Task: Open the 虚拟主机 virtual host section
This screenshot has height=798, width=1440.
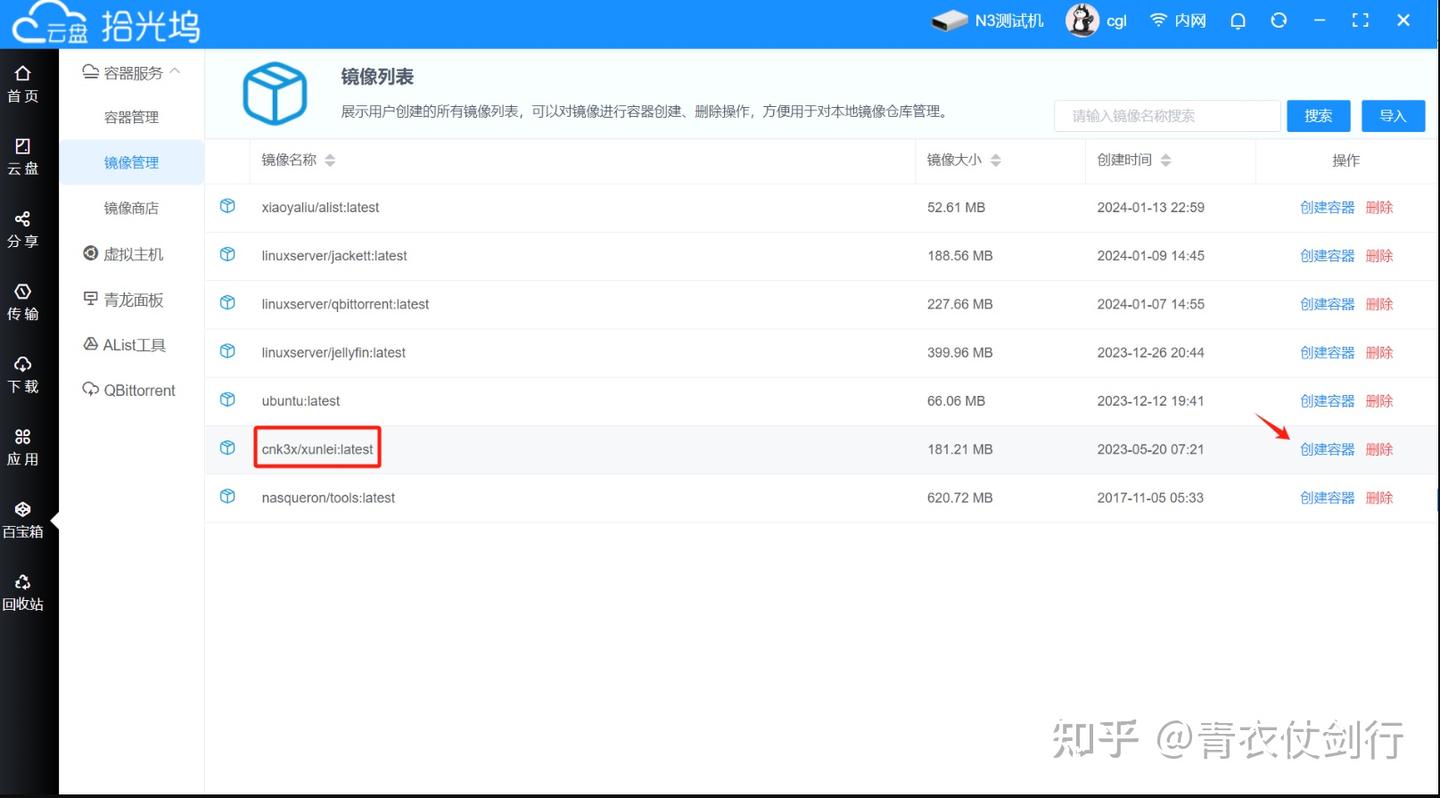Action: pos(132,253)
